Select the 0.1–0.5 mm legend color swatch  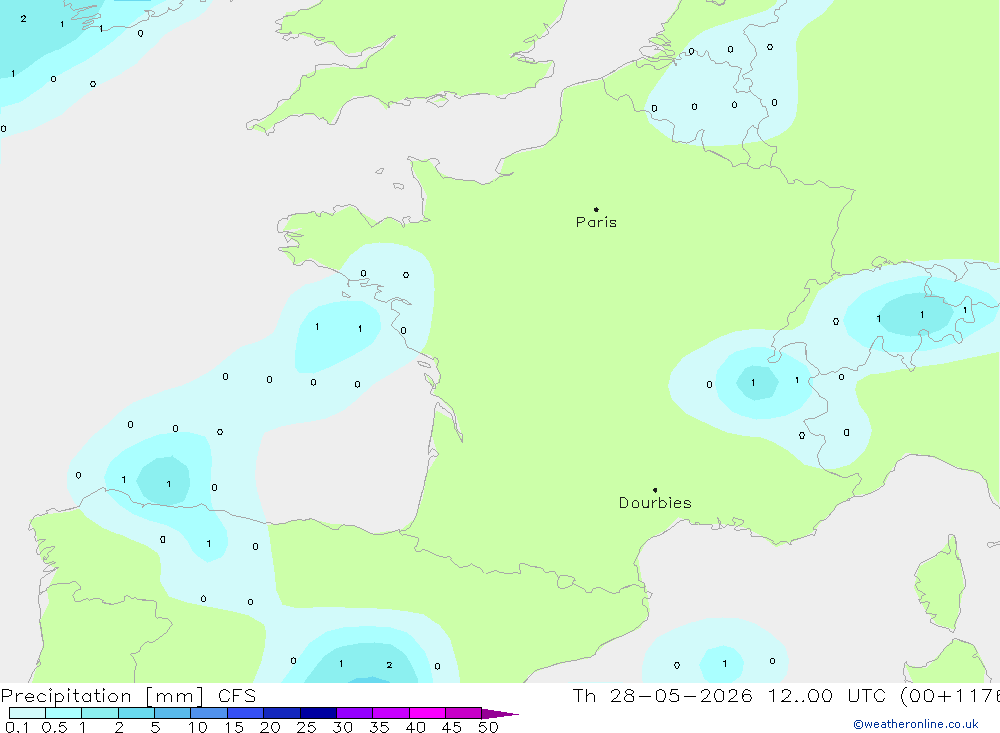27,713
